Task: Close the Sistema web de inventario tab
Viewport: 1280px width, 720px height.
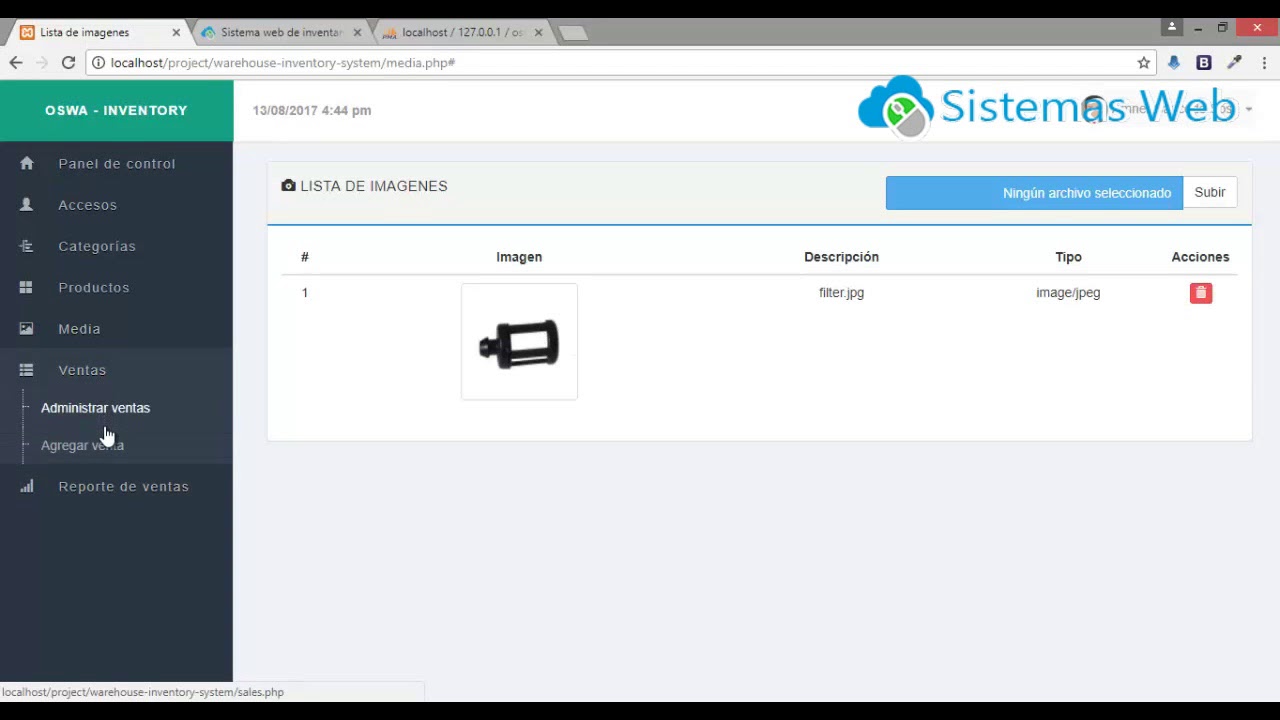Action: 357,32
